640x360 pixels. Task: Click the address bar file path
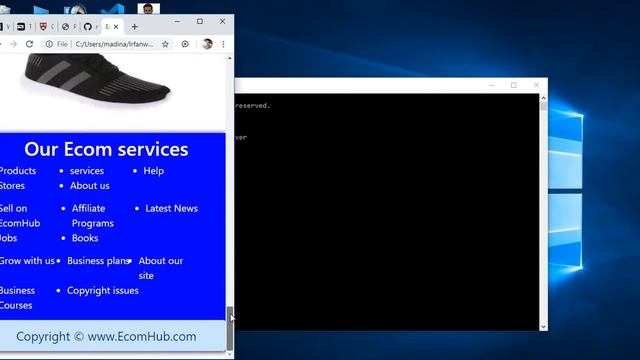coord(115,44)
